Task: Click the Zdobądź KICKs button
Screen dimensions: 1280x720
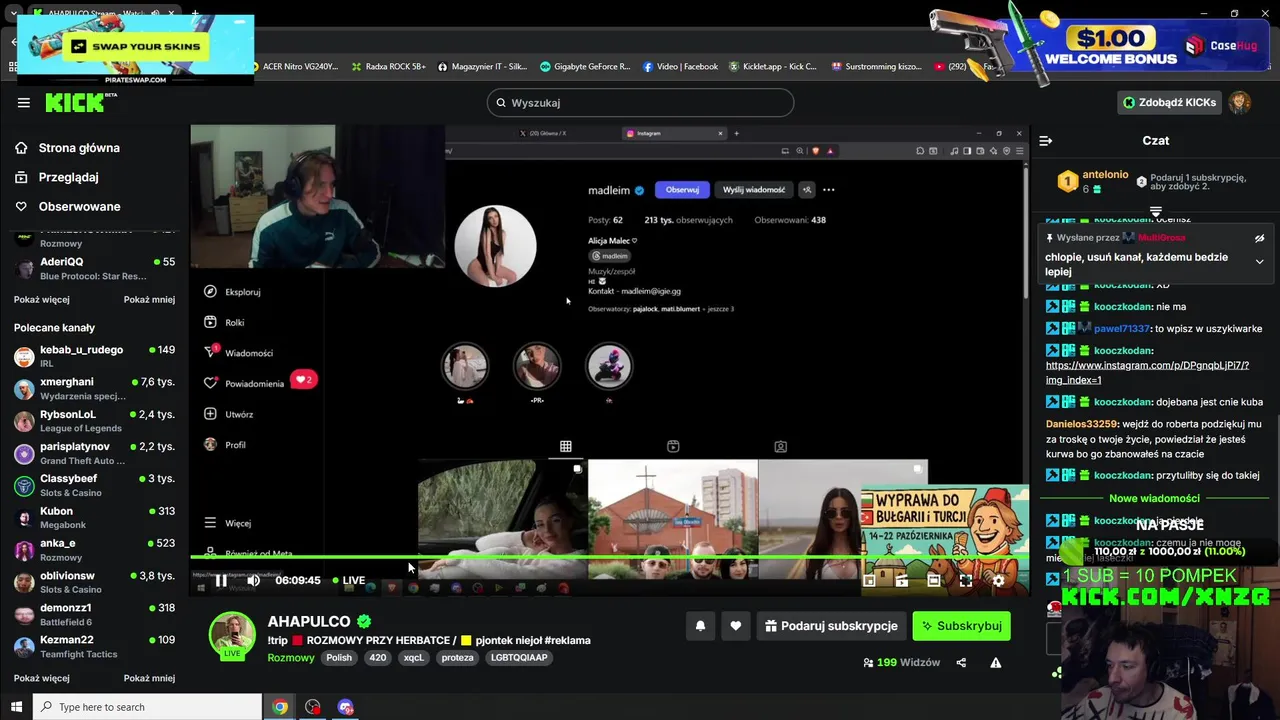Action: pyautogui.click(x=1169, y=102)
